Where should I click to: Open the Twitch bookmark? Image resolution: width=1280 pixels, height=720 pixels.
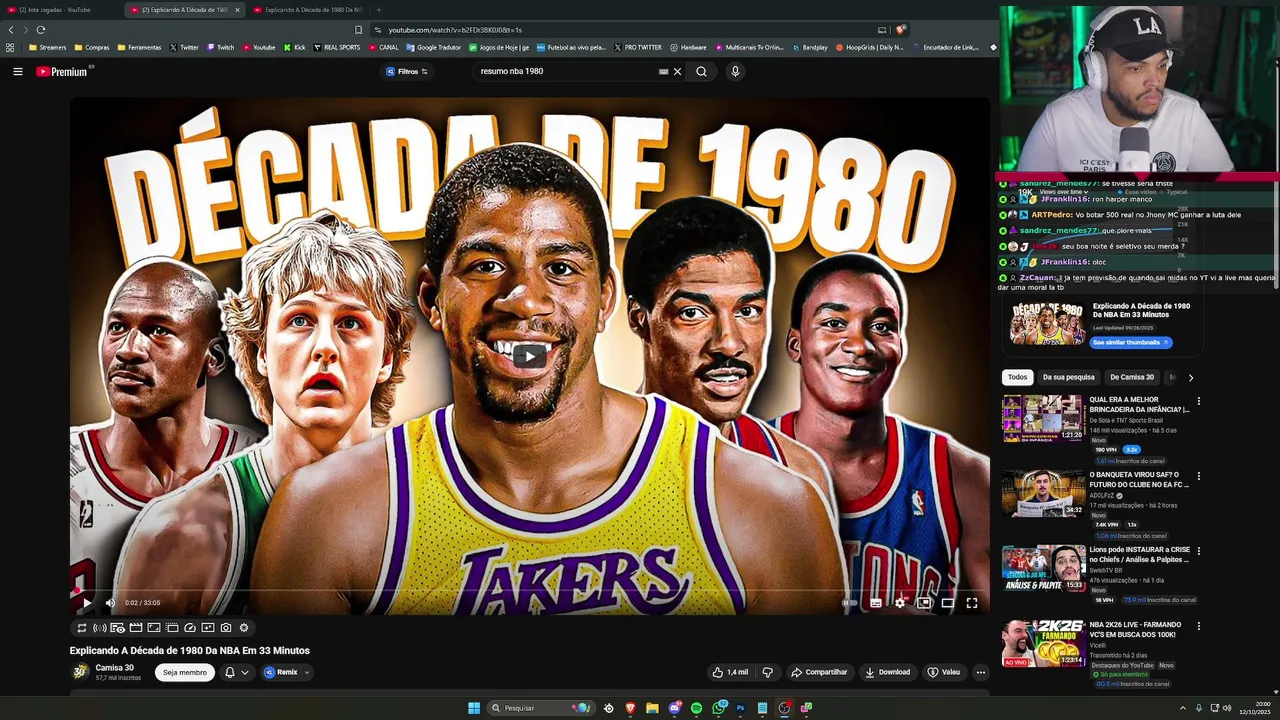click(220, 47)
